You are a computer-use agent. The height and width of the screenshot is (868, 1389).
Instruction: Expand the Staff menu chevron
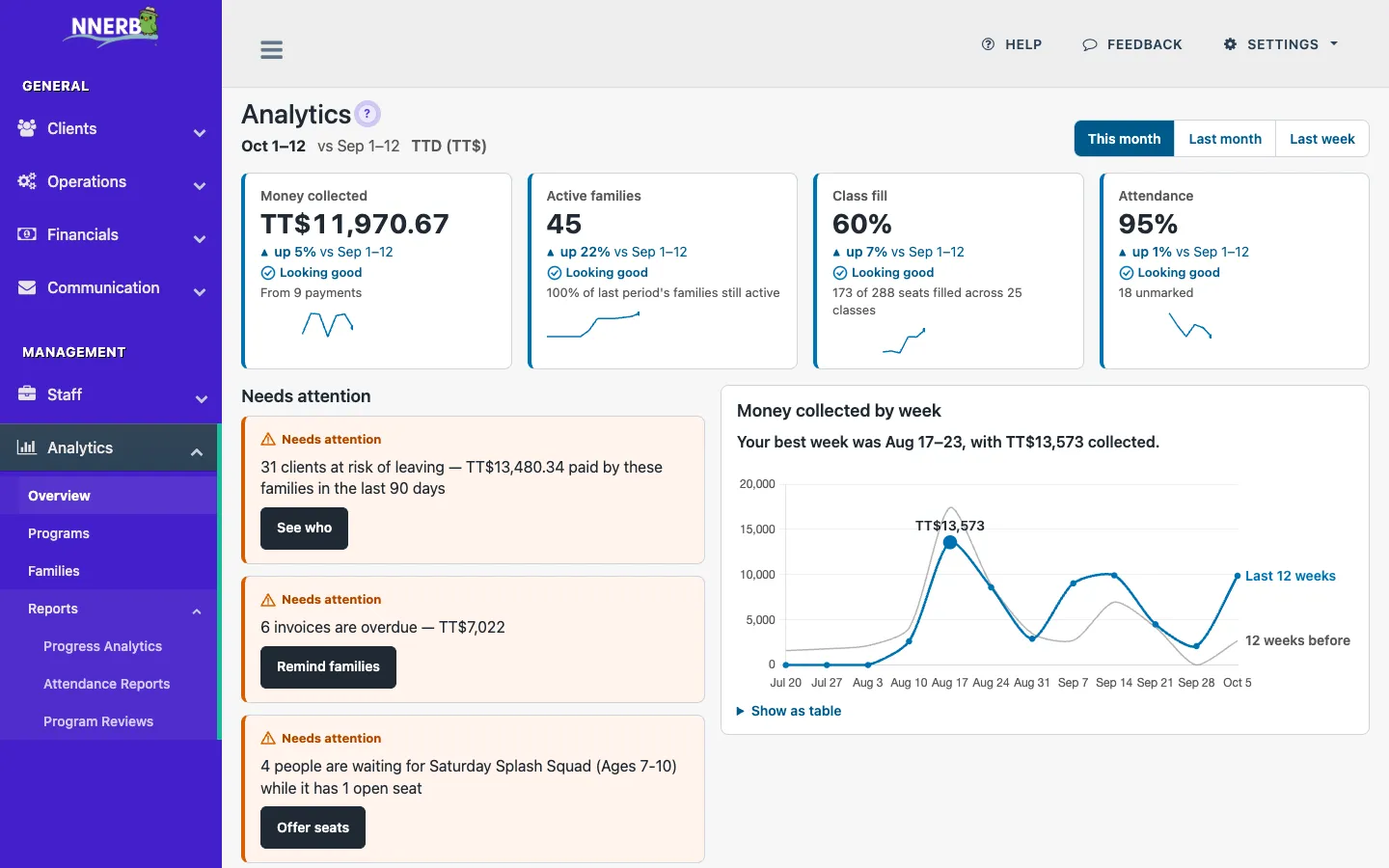point(201,399)
